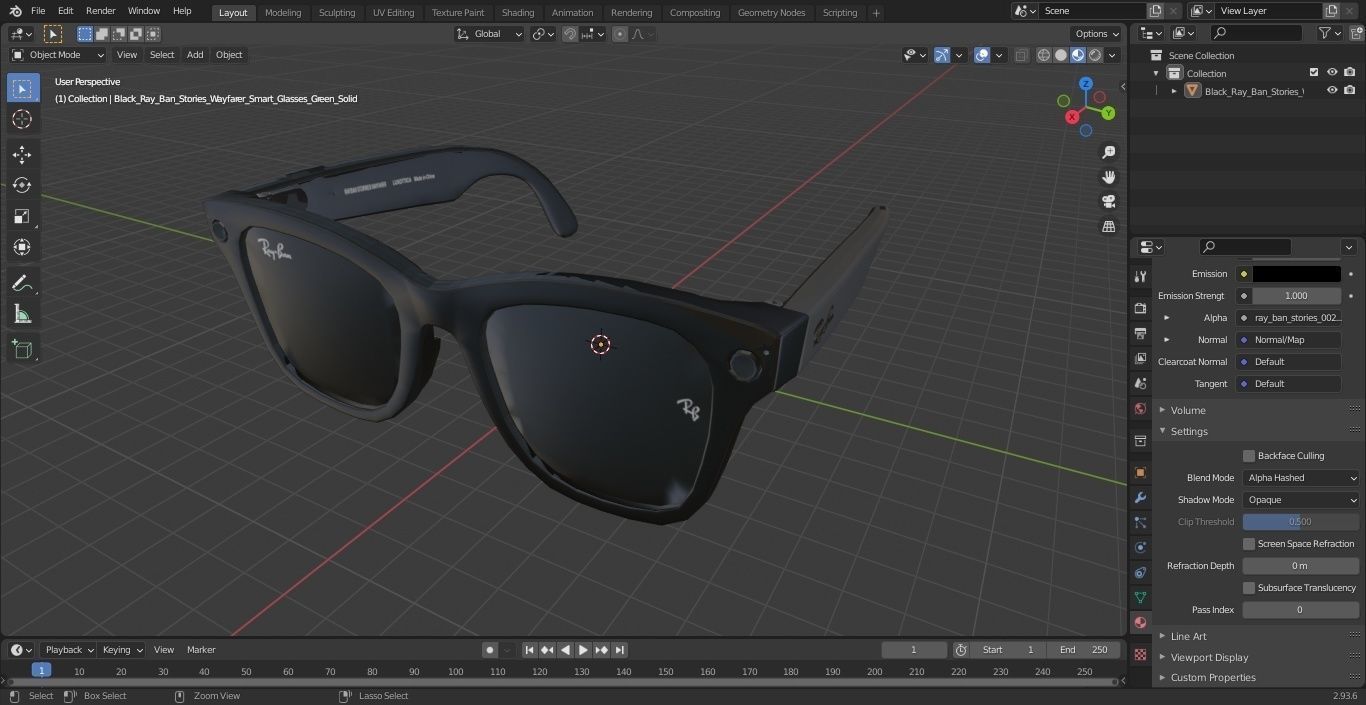The image size is (1366, 705).
Task: Switch to the UV Editing workspace tab
Action: point(393,13)
